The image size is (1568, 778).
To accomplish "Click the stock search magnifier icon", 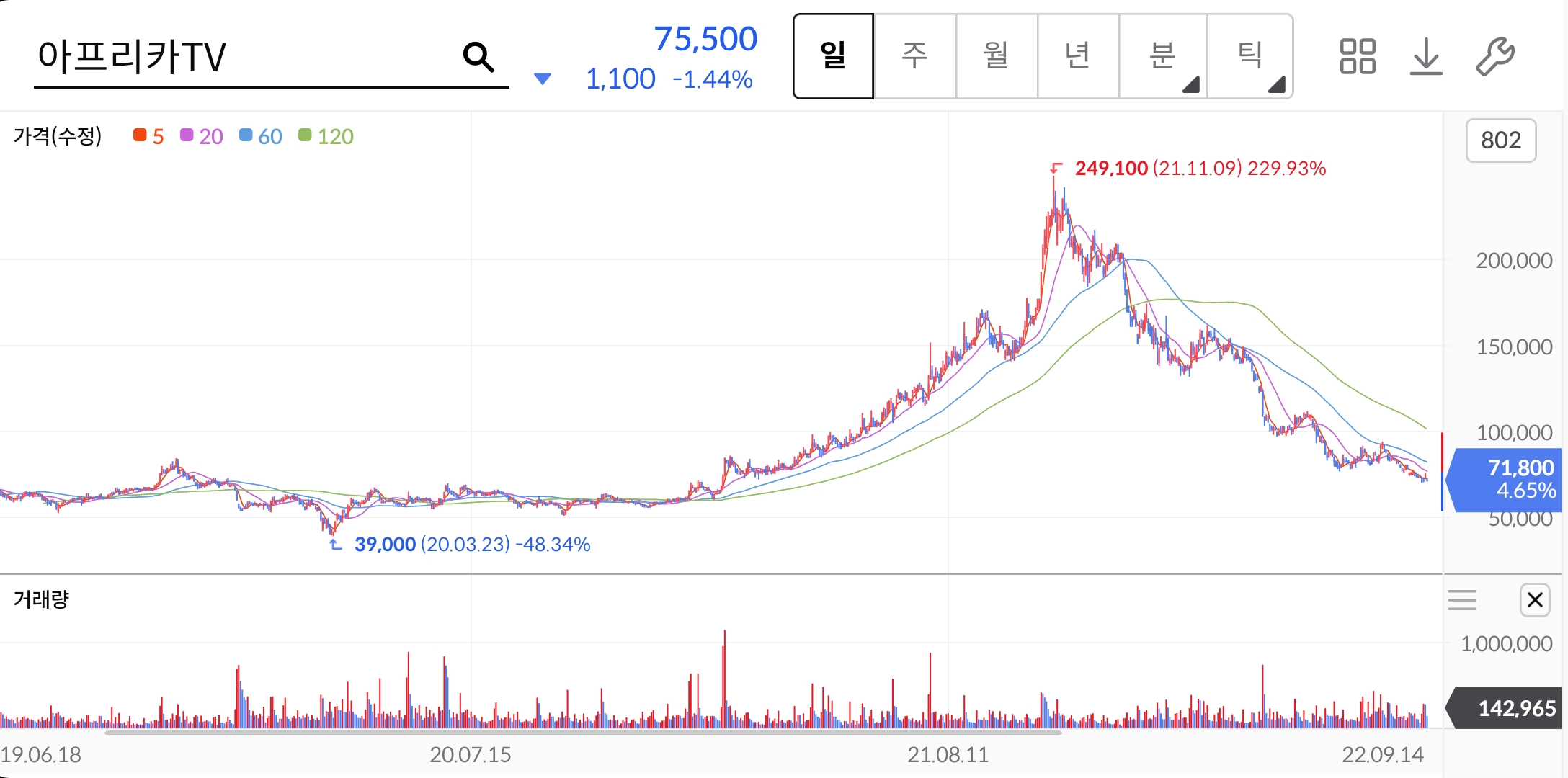I will pos(478,57).
